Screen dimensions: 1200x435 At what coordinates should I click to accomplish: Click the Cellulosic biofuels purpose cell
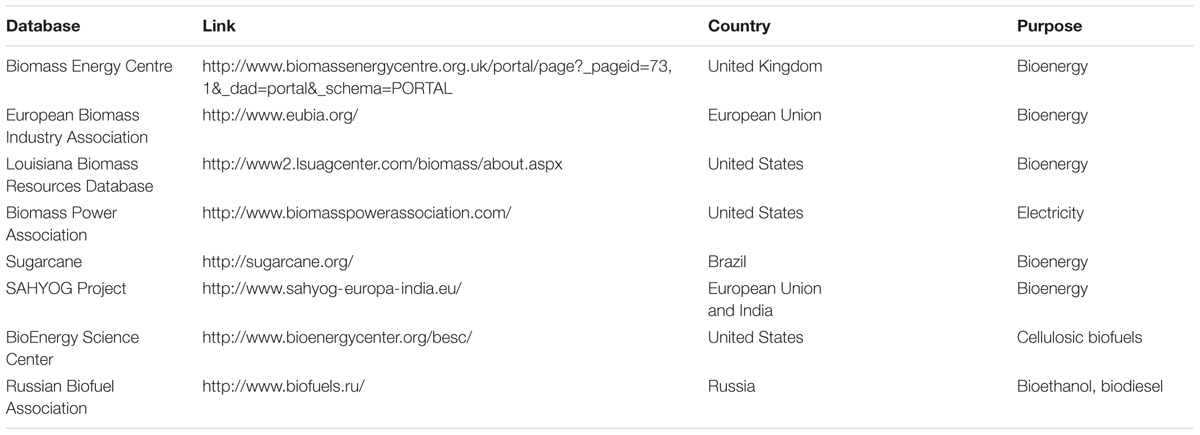click(1079, 337)
